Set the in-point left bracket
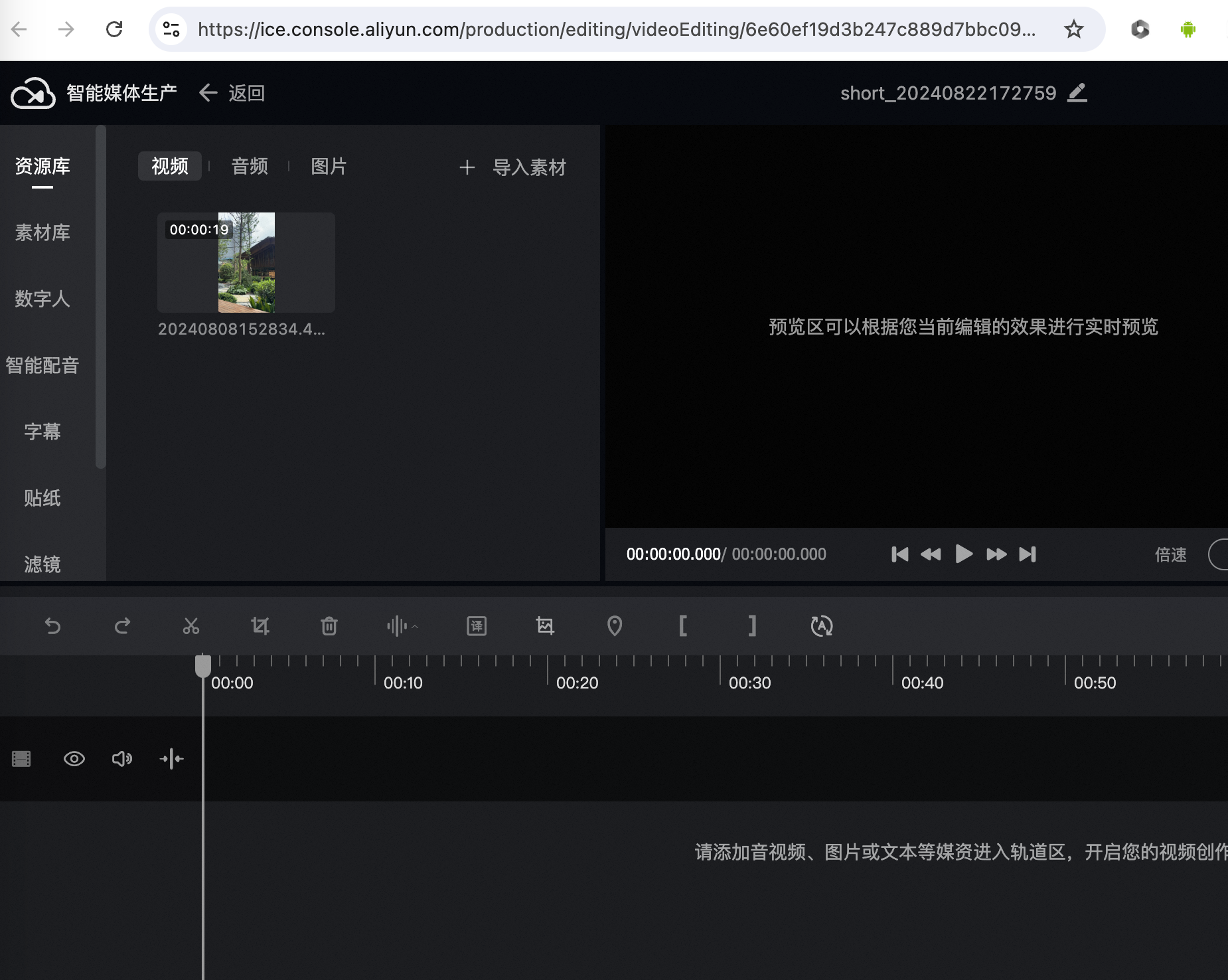Image resolution: width=1228 pixels, height=980 pixels. pos(683,626)
